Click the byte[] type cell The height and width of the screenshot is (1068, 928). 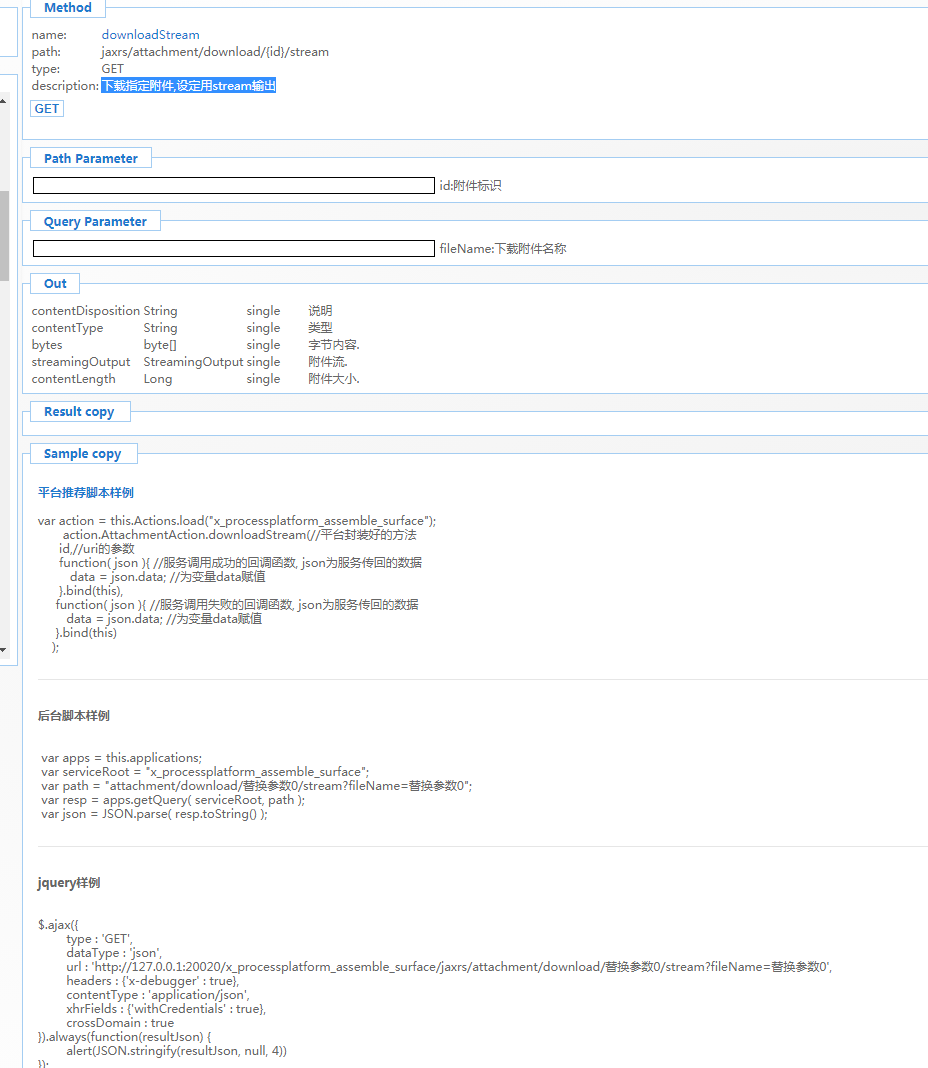click(x=159, y=345)
